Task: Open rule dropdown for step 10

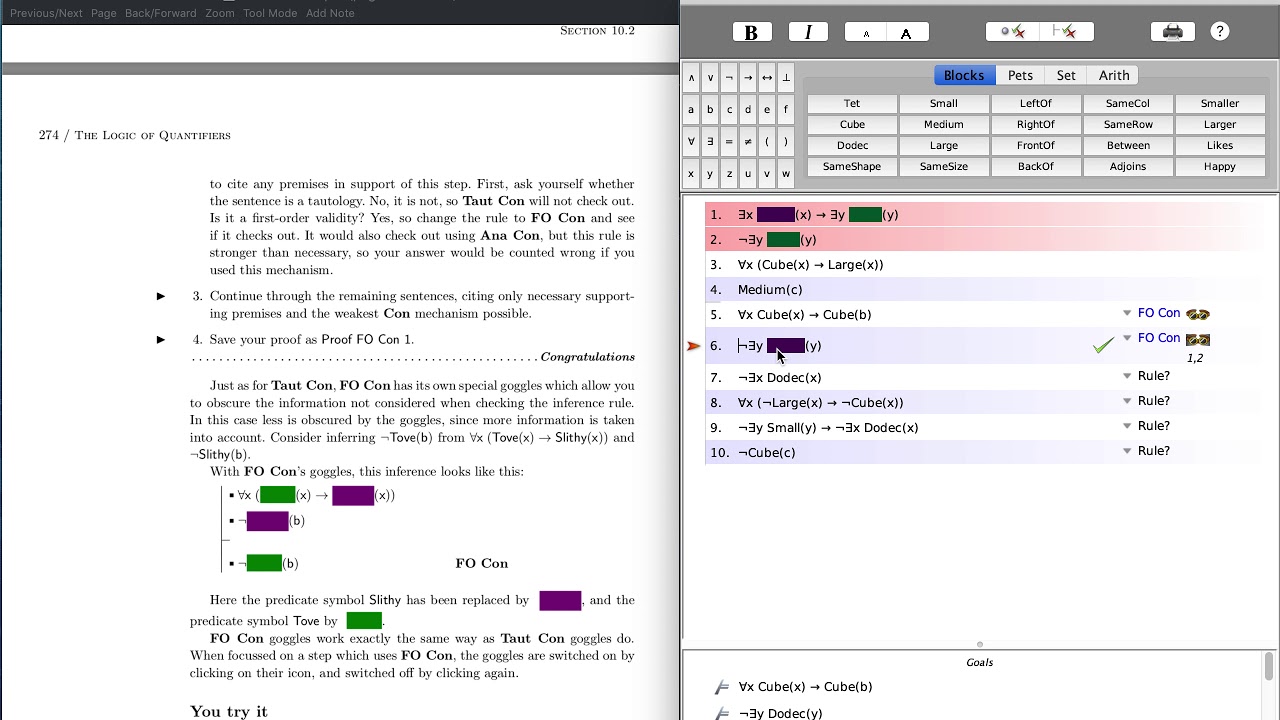Action: (1127, 452)
